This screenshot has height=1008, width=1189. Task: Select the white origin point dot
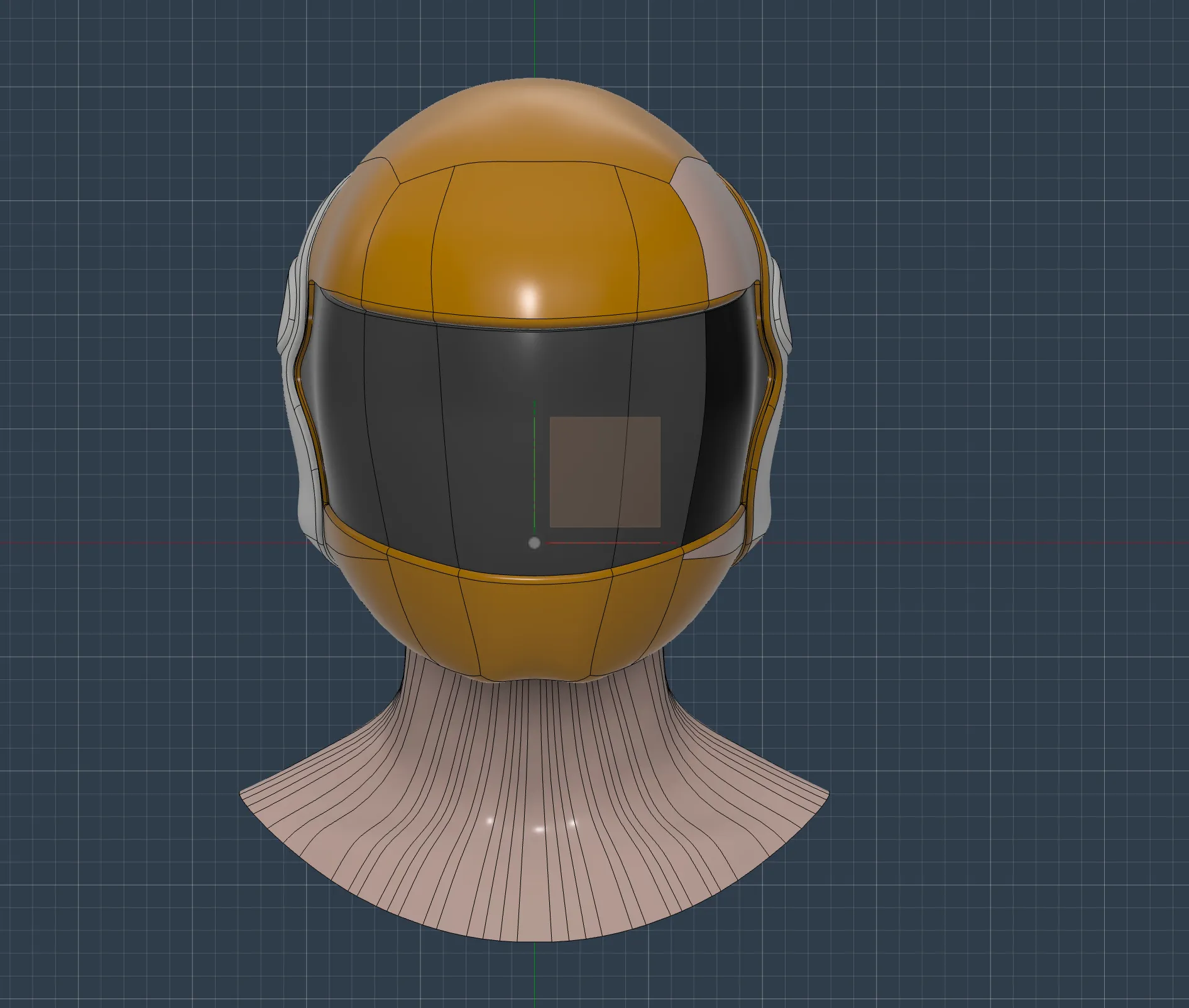coord(535,543)
